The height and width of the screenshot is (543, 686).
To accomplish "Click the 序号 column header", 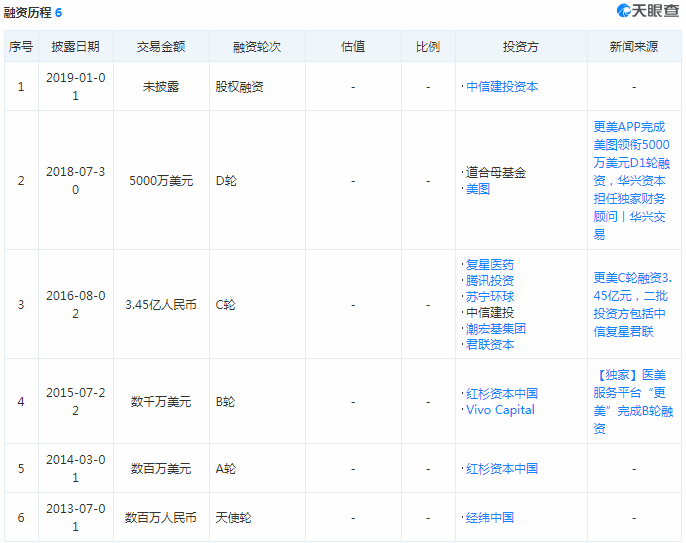I will [21, 46].
